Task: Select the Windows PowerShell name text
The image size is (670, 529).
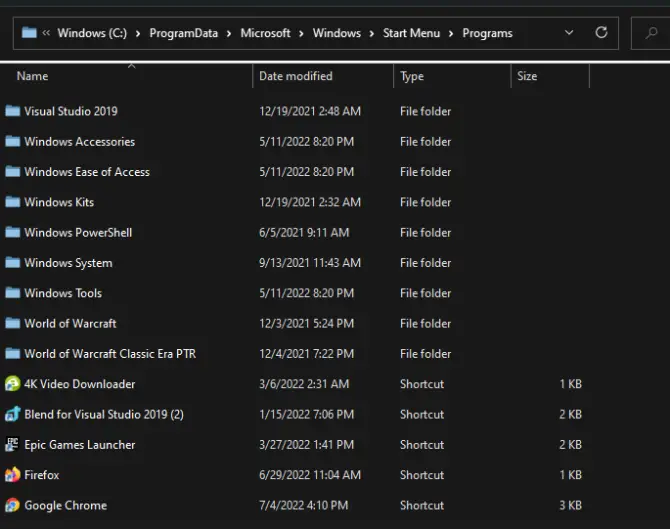Action: pyautogui.click(x=78, y=232)
